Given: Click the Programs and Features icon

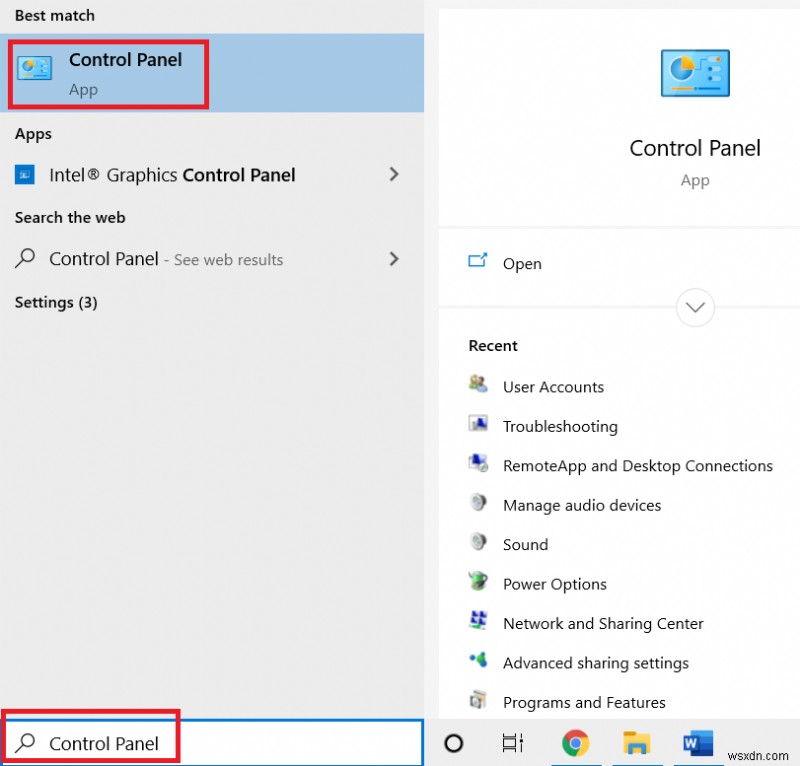Looking at the screenshot, I should 478,699.
